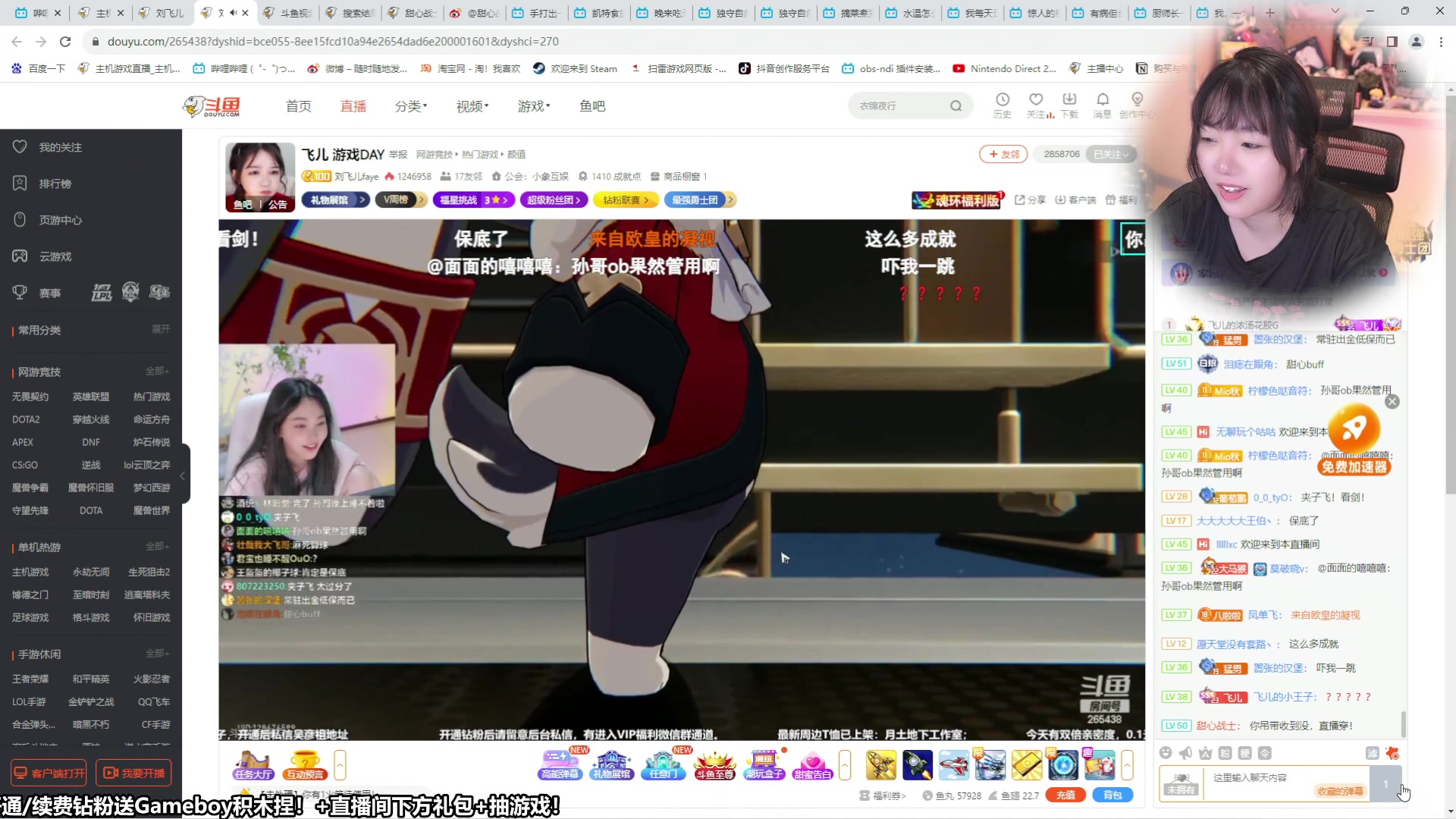This screenshot has width=1456, height=819.
Task: Toggle the 滤 danmaku filter button
Action: pos(1372,753)
